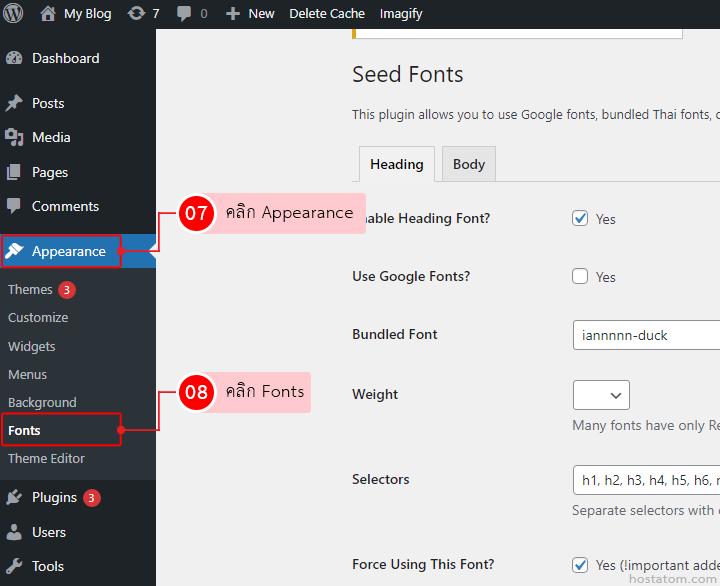Screen dimensions: 720x586
Task: Click the plus New content icon
Action: pyautogui.click(x=233, y=14)
